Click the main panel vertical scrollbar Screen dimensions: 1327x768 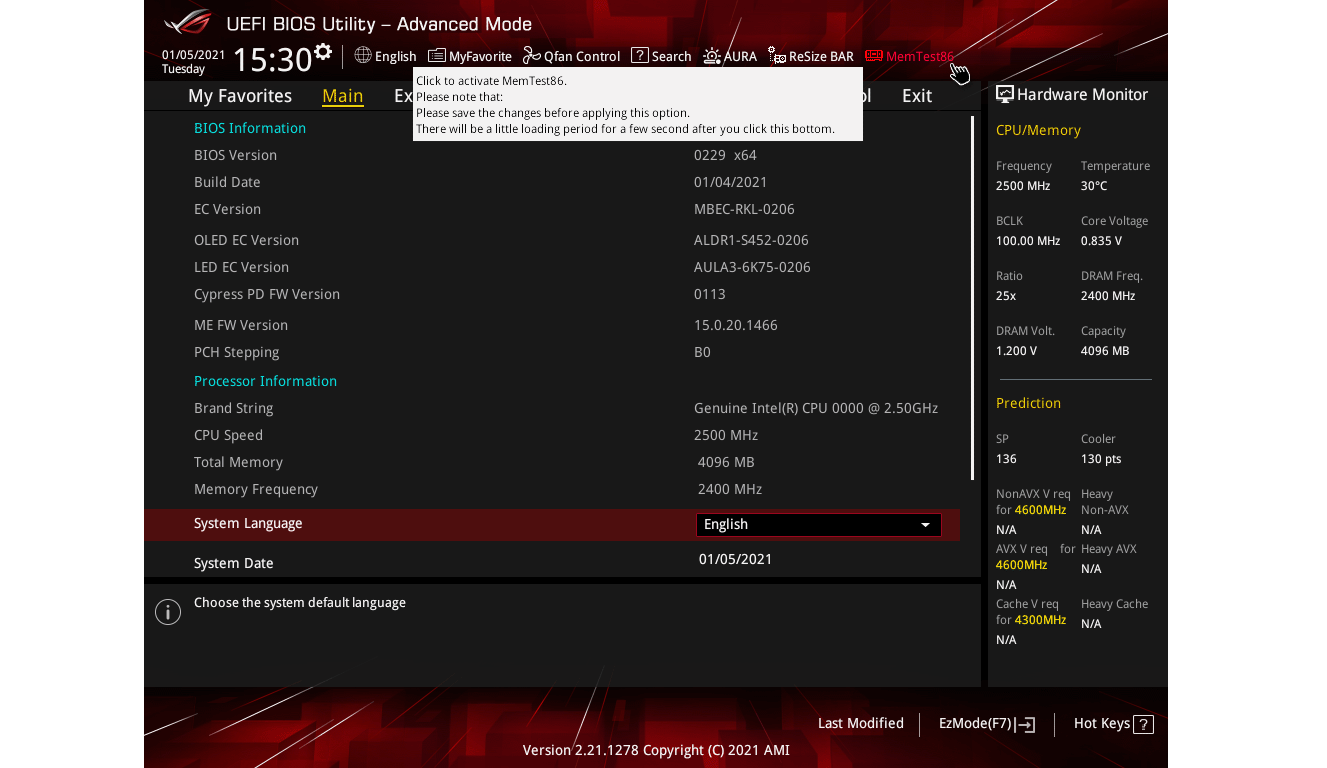pos(972,297)
